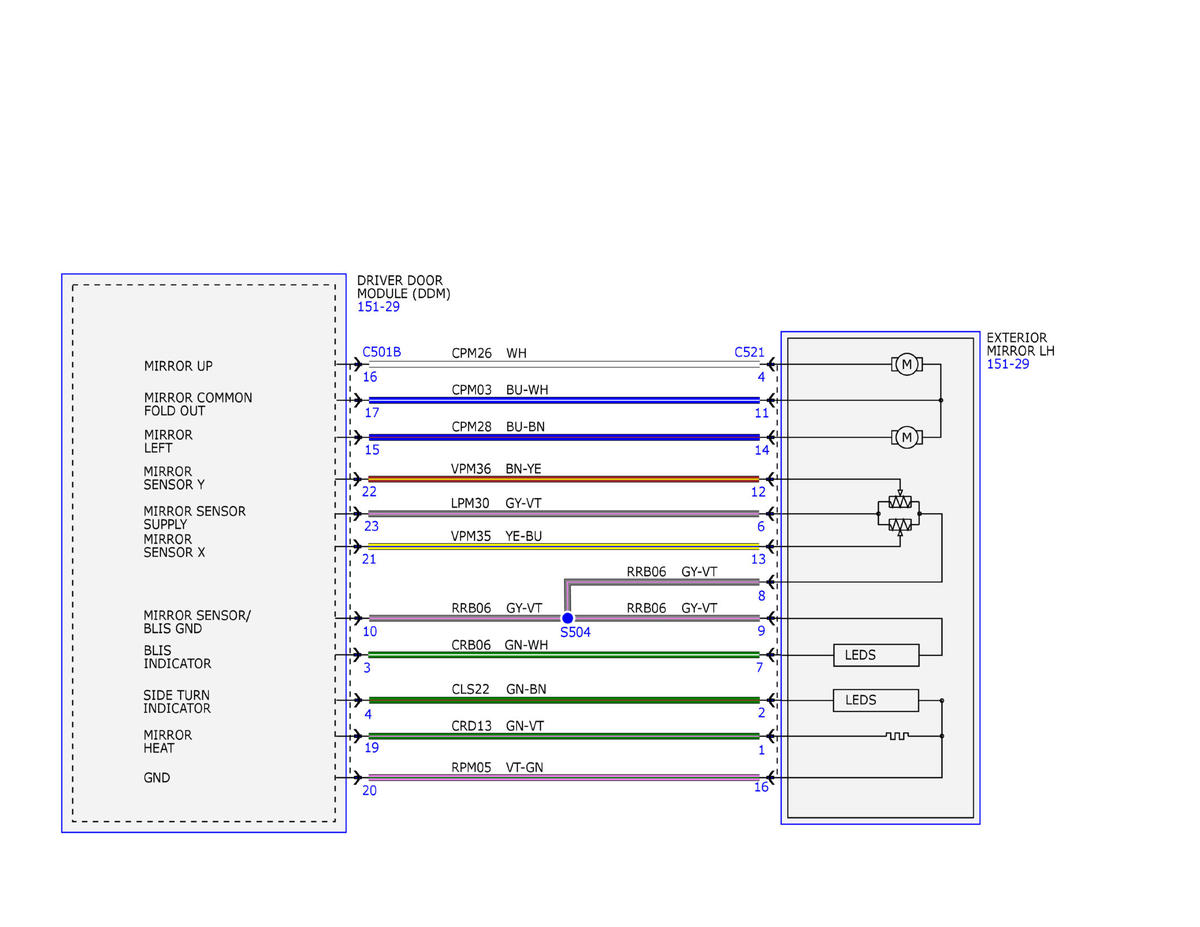Select the VPM36 BN-YE wire label
1200x927 pixels.
click(x=496, y=468)
